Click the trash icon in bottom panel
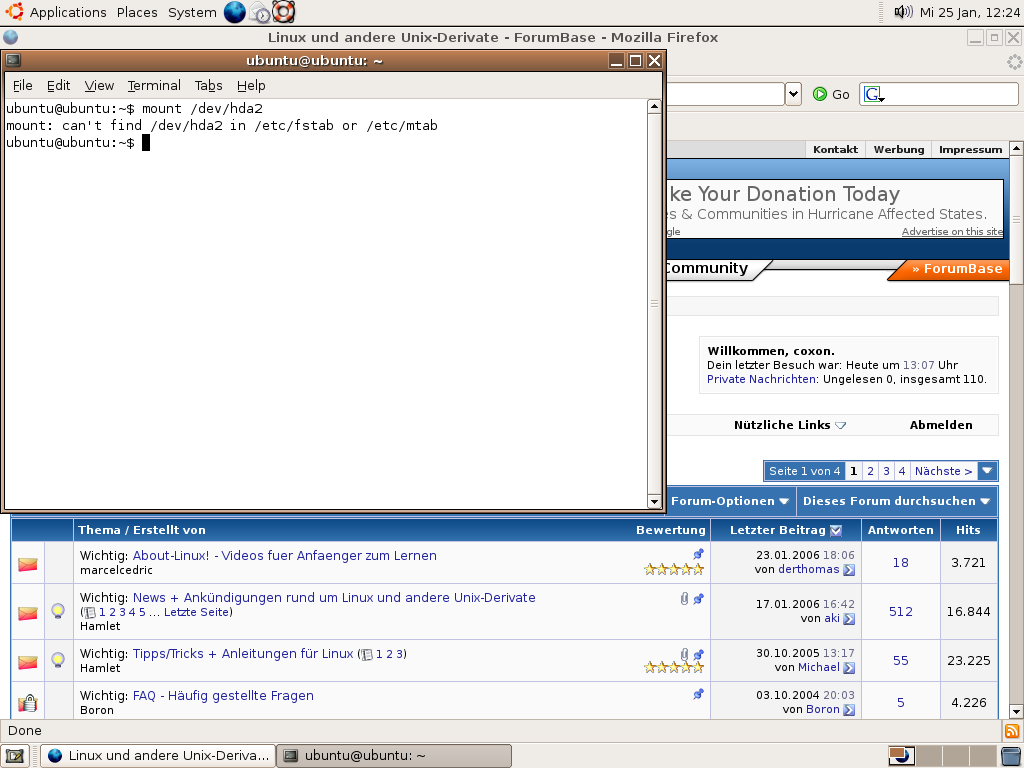1024x768 pixels. [x=1011, y=756]
